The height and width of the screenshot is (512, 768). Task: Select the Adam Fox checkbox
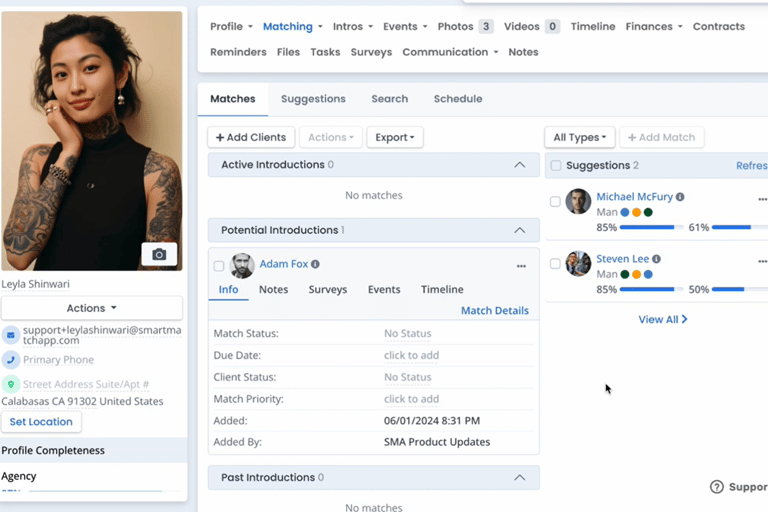(219, 266)
